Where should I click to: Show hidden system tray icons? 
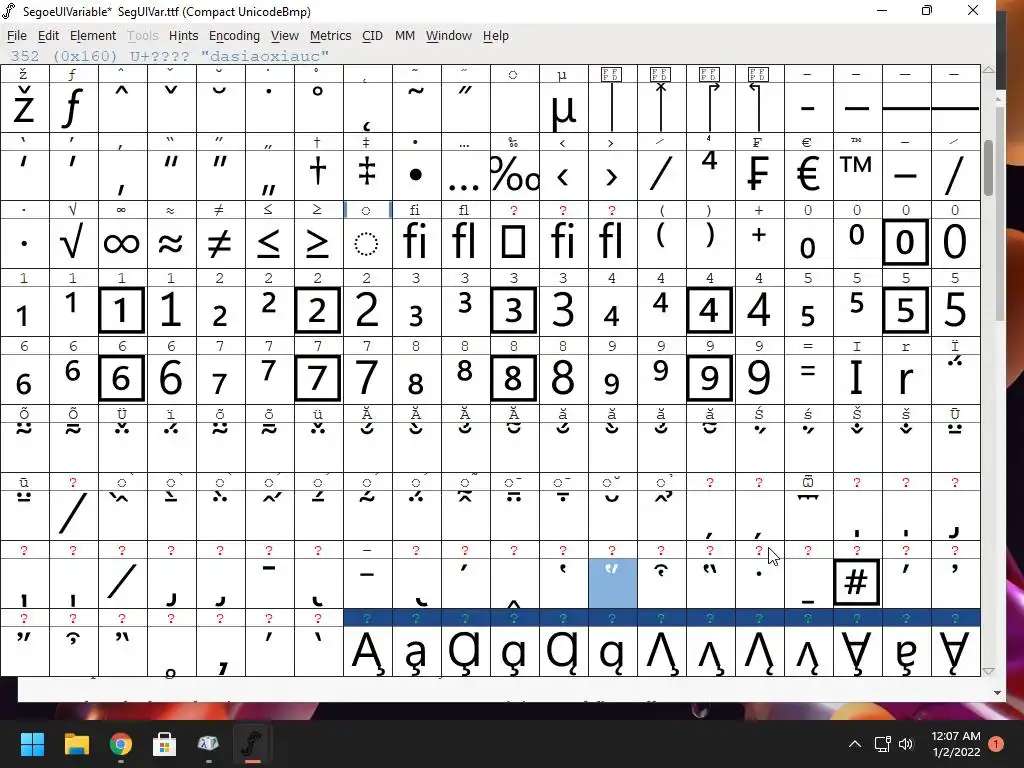click(855, 744)
